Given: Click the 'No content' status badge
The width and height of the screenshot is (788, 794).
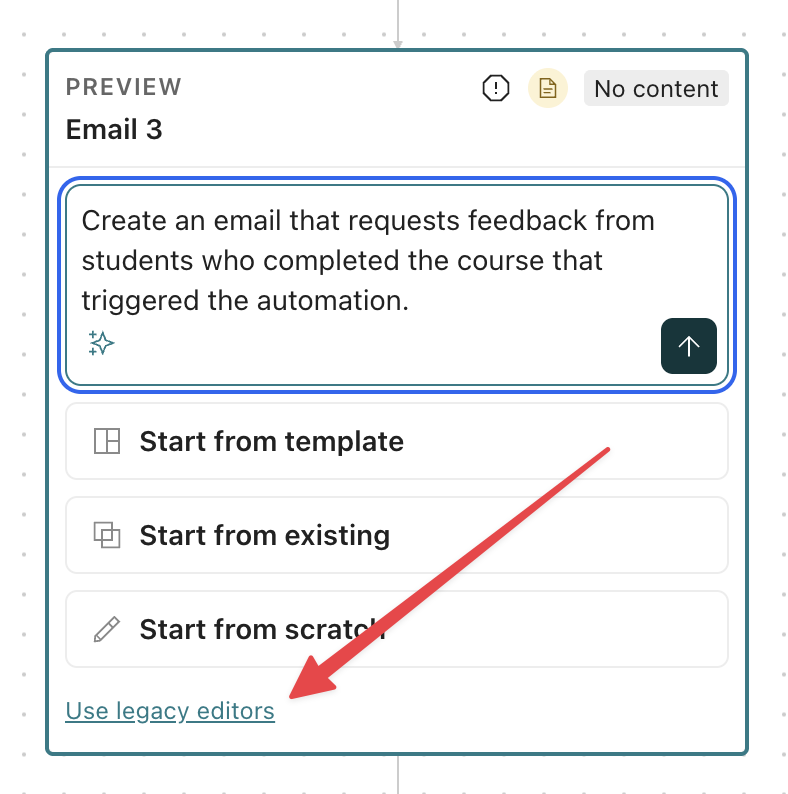Looking at the screenshot, I should point(656,89).
